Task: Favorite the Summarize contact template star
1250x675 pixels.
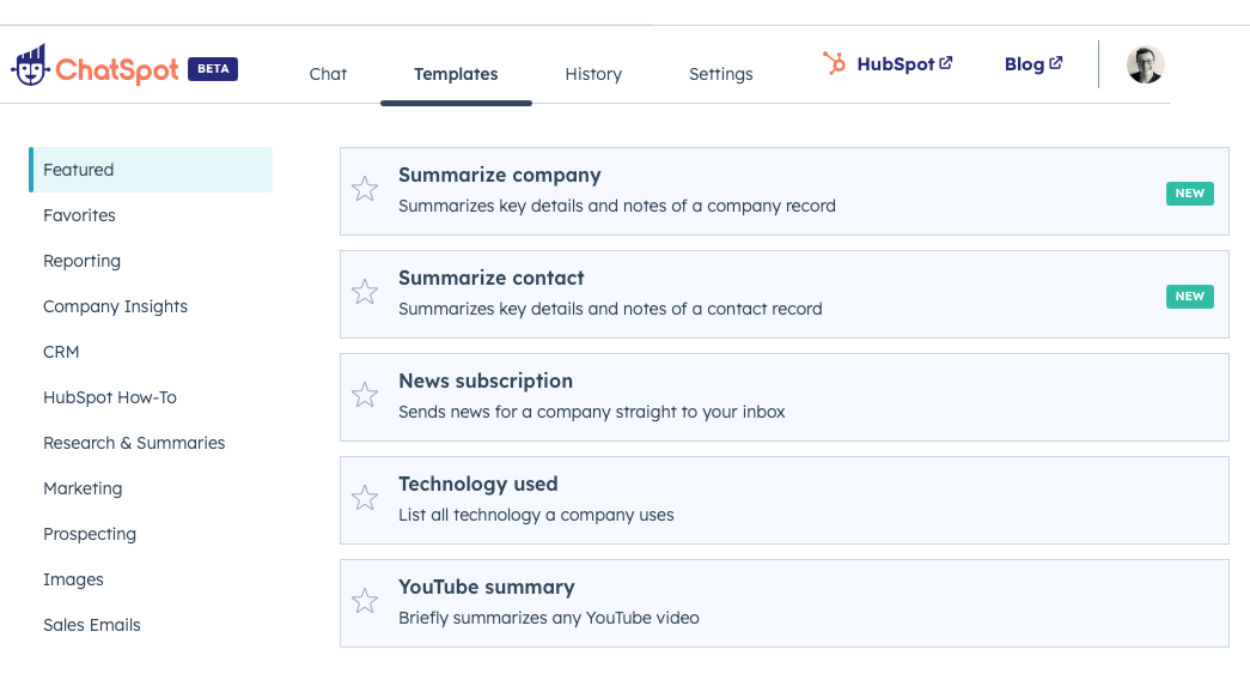Action: [x=365, y=292]
